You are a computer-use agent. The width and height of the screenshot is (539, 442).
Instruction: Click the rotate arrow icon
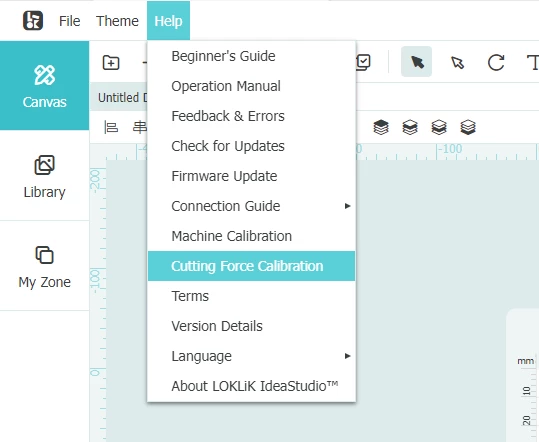coord(496,63)
